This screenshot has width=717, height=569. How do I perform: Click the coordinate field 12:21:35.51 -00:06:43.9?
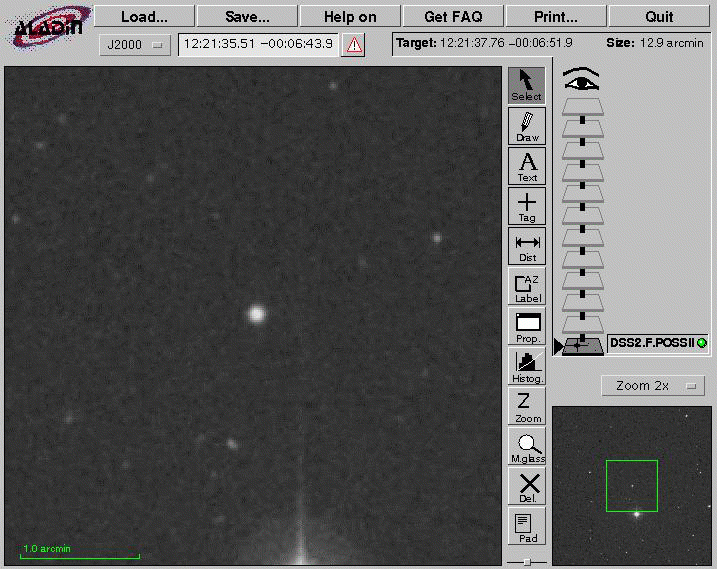coord(258,44)
